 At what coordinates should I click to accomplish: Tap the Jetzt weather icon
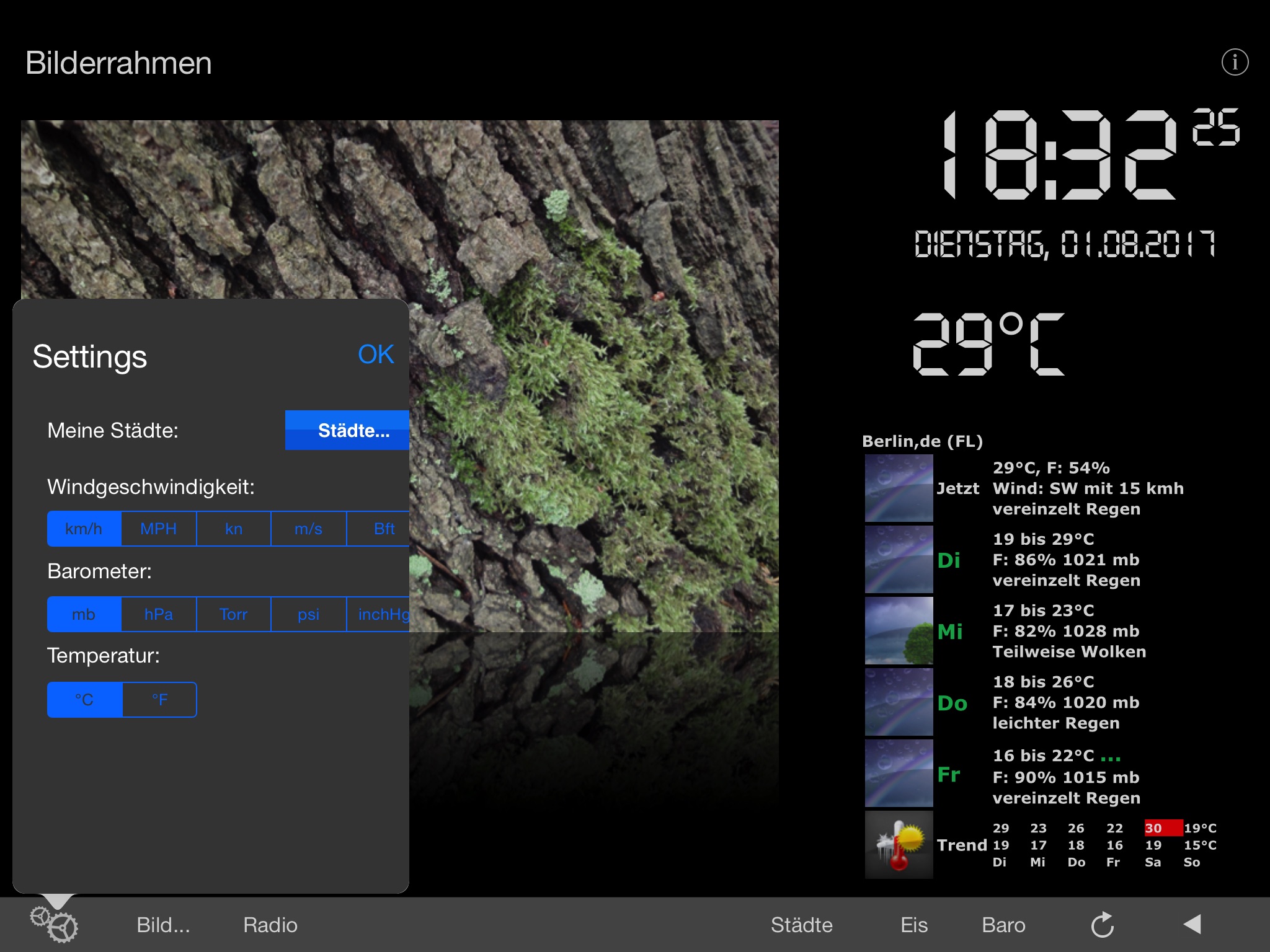pyautogui.click(x=899, y=488)
